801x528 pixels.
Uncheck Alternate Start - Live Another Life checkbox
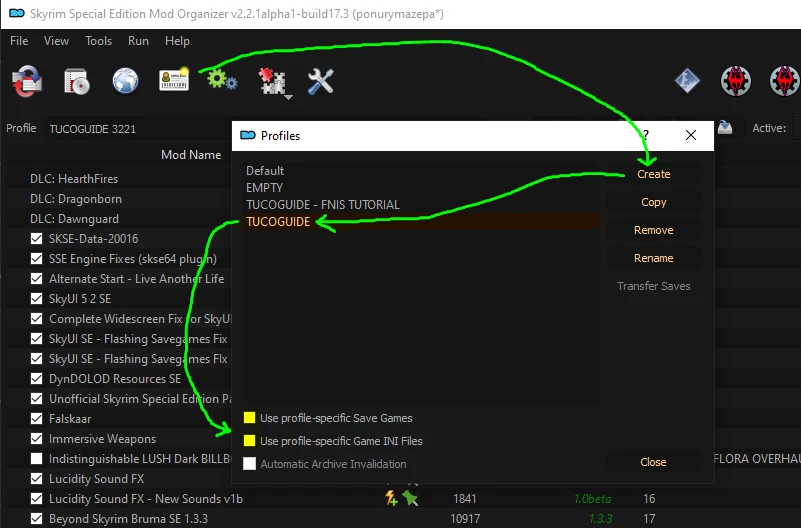36,278
